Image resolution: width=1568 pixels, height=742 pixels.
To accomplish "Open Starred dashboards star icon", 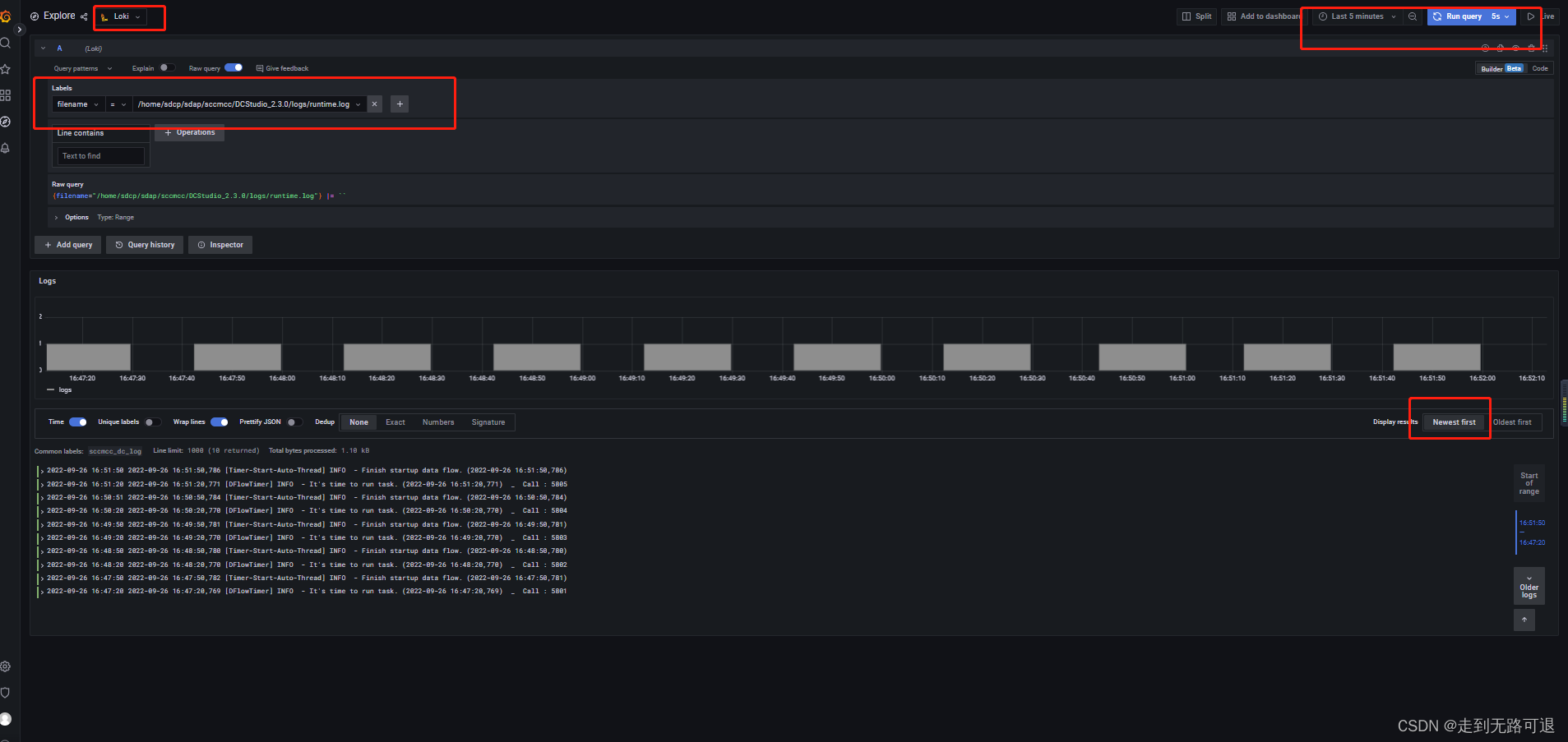I will point(5,69).
